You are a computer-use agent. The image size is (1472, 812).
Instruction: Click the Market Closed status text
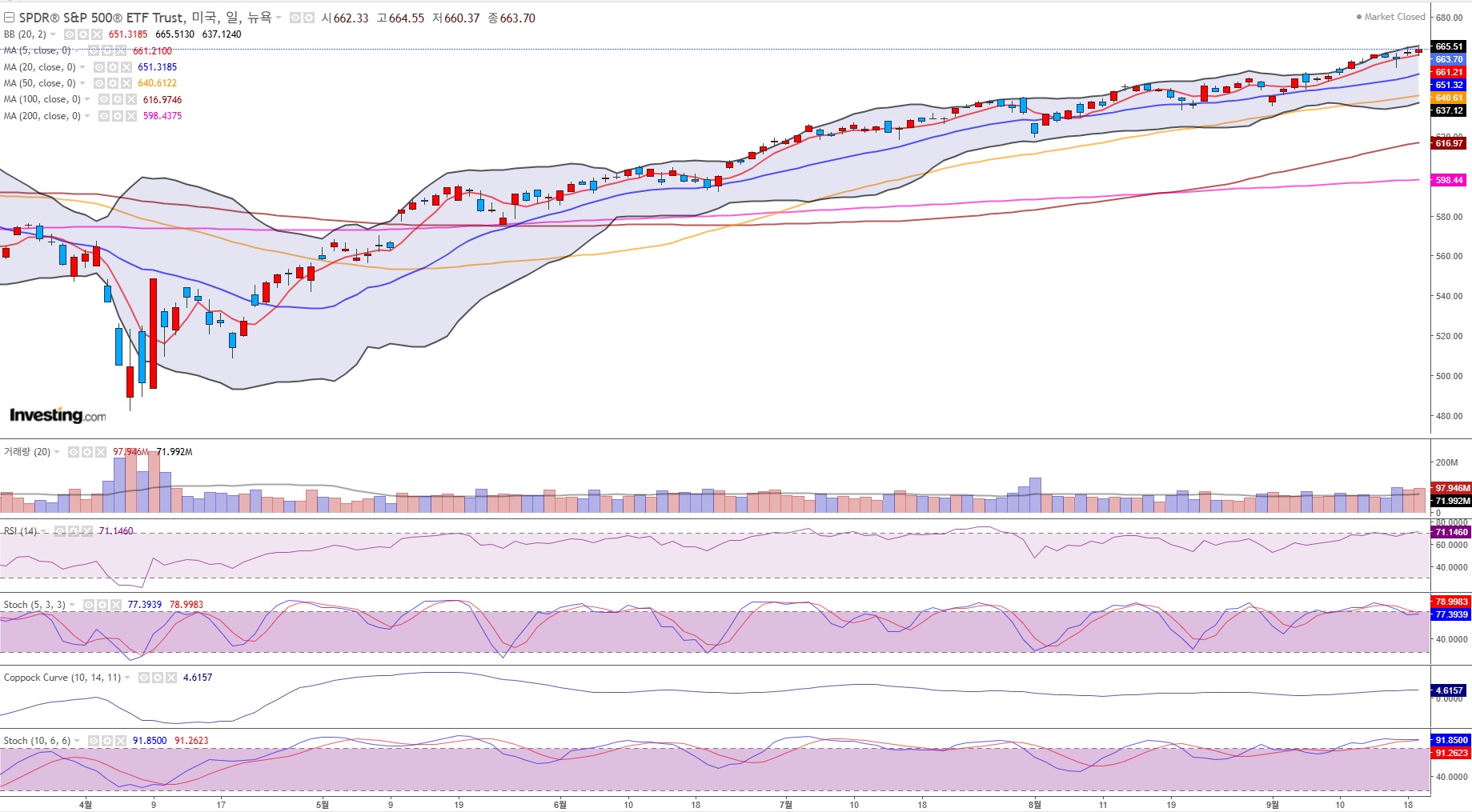point(1394,17)
